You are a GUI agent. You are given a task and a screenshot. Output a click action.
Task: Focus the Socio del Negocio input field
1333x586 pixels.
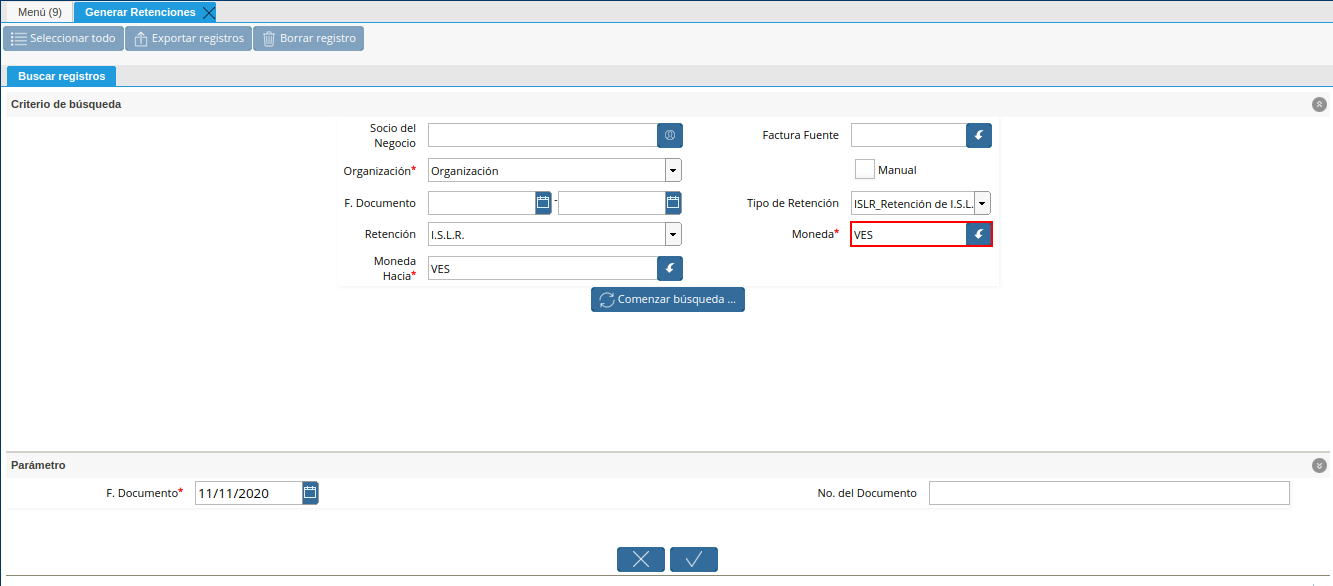tap(542, 135)
